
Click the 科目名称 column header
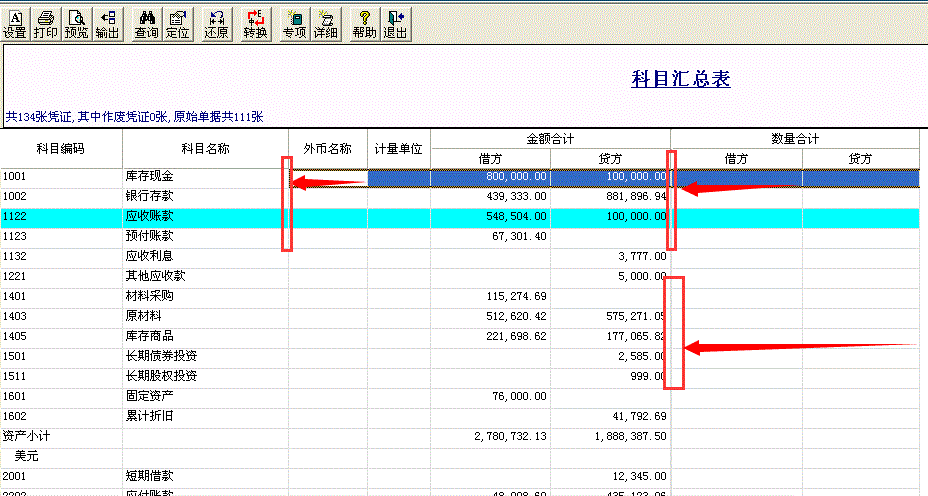tap(205, 149)
